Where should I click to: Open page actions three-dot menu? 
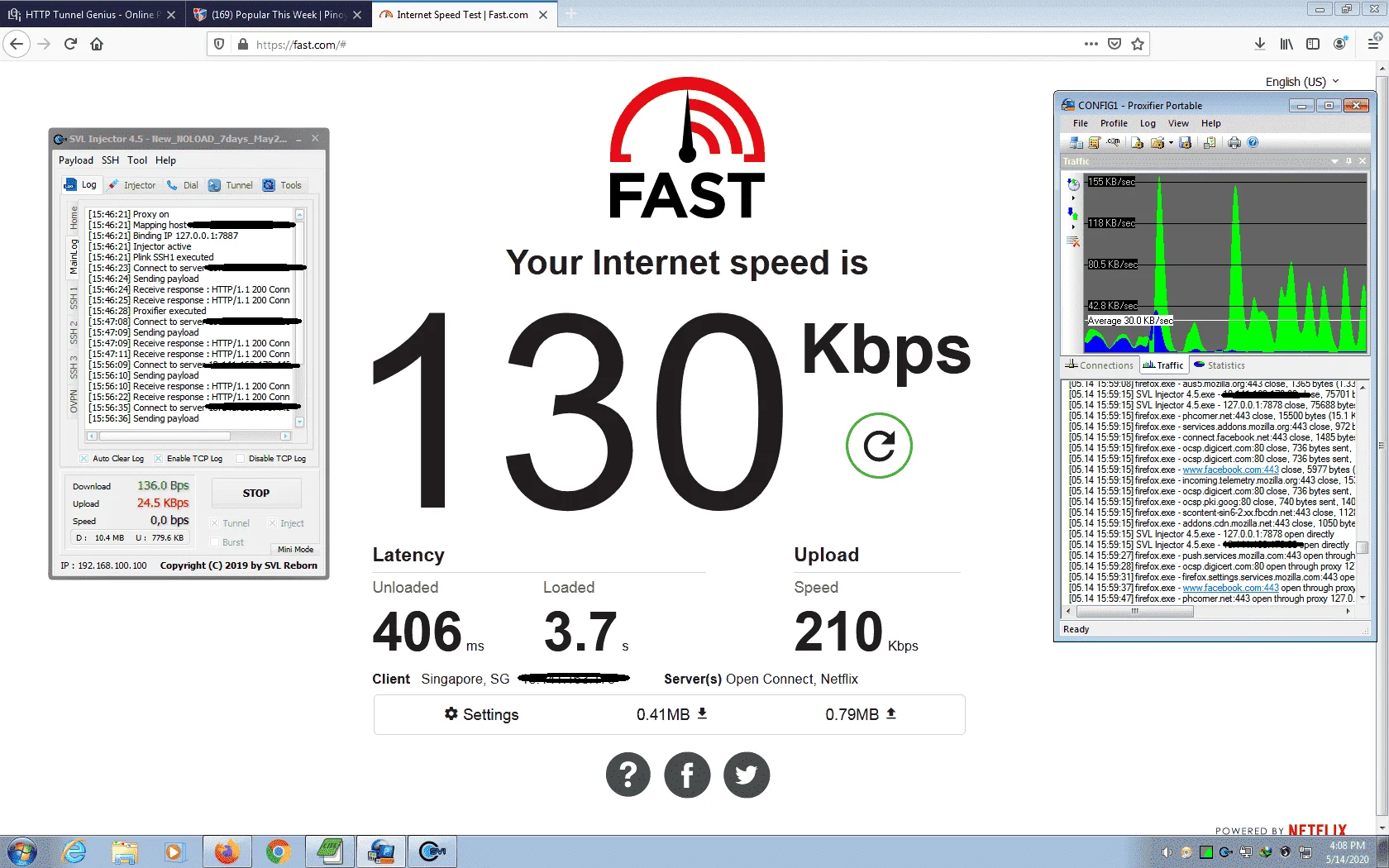coord(1091,45)
